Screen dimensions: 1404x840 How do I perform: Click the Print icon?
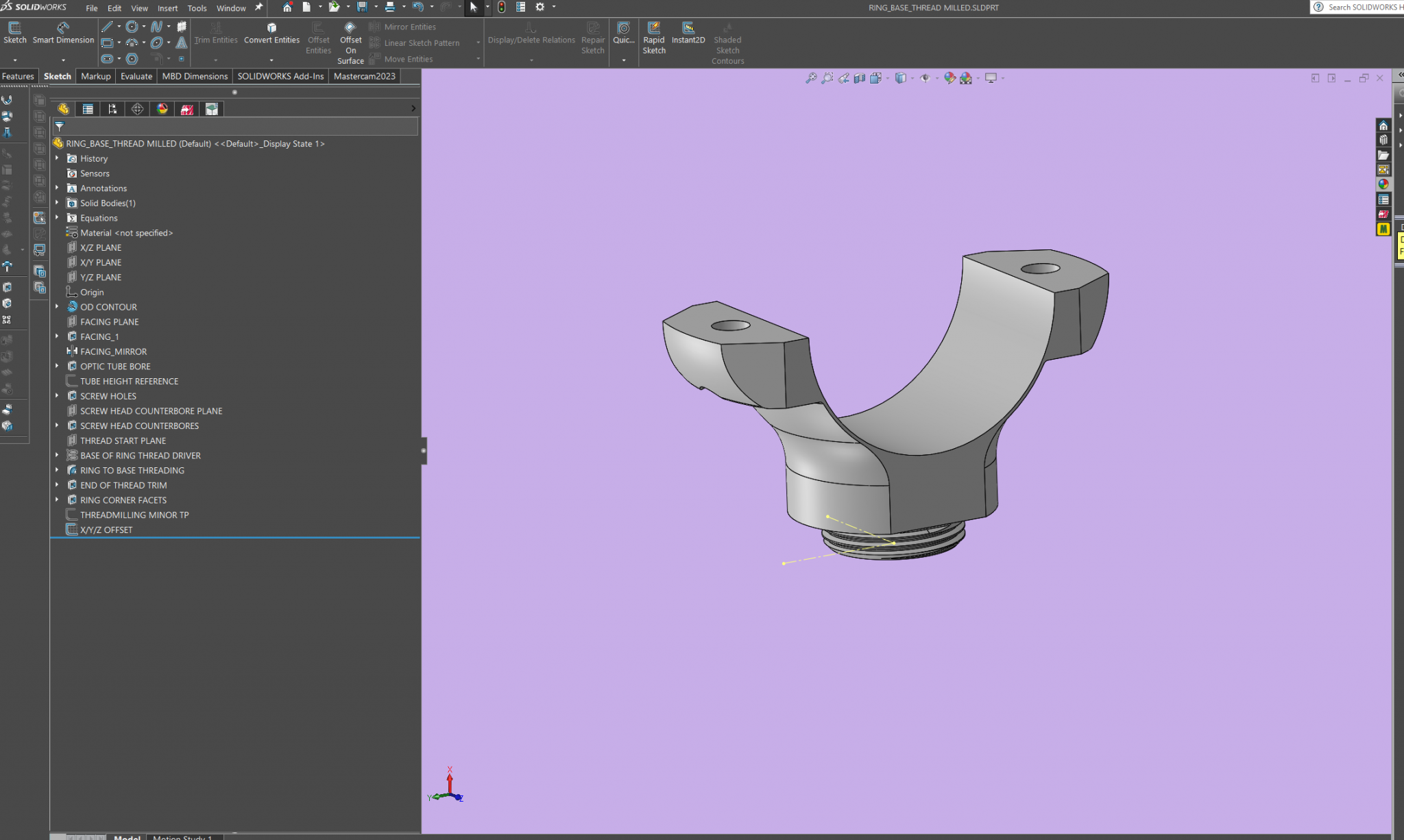[x=390, y=7]
